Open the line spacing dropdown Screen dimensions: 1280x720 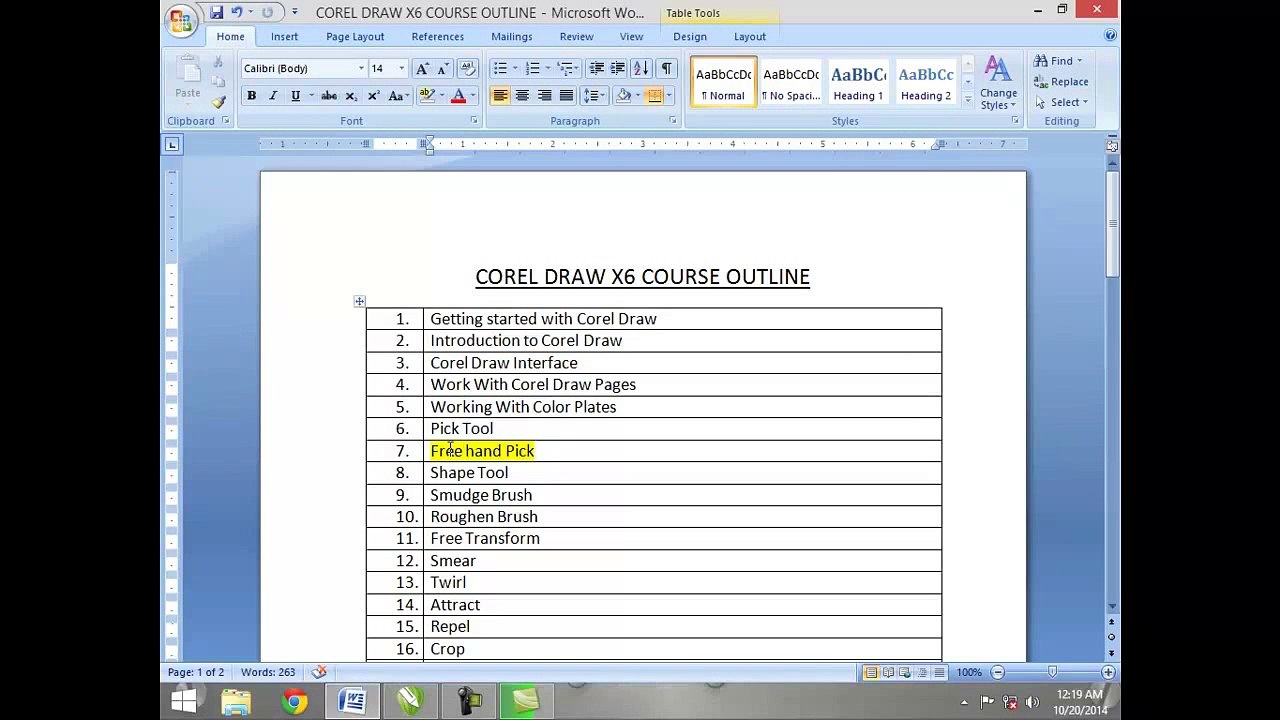point(594,96)
